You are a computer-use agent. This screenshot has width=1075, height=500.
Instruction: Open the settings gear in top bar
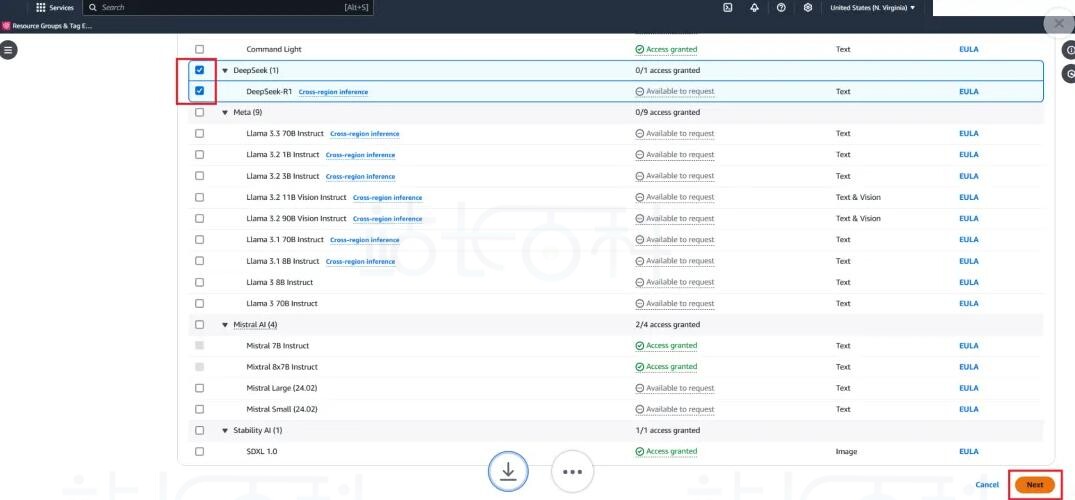[x=807, y=7]
